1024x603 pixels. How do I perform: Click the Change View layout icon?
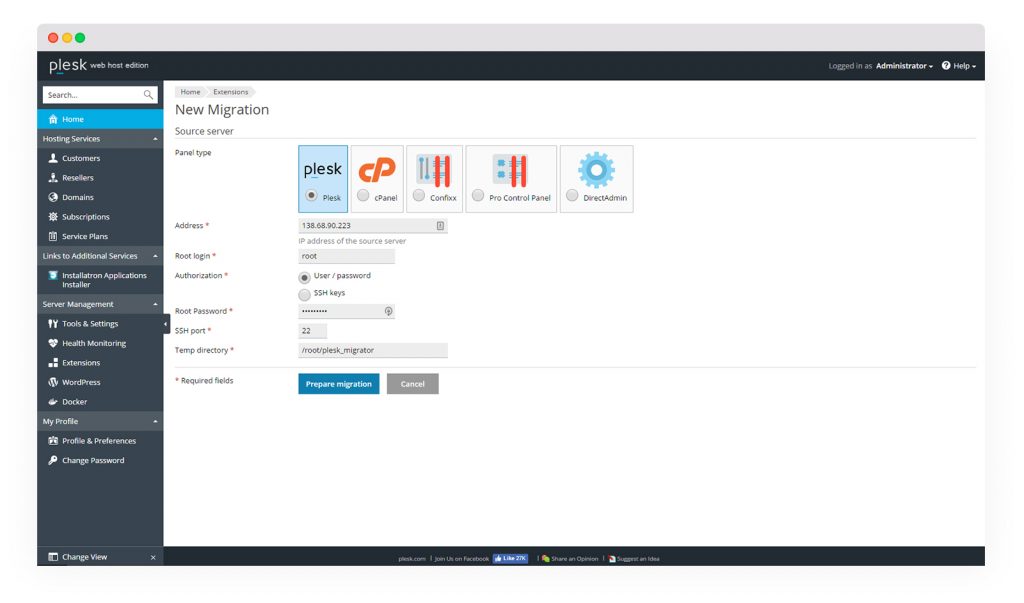tap(53, 557)
